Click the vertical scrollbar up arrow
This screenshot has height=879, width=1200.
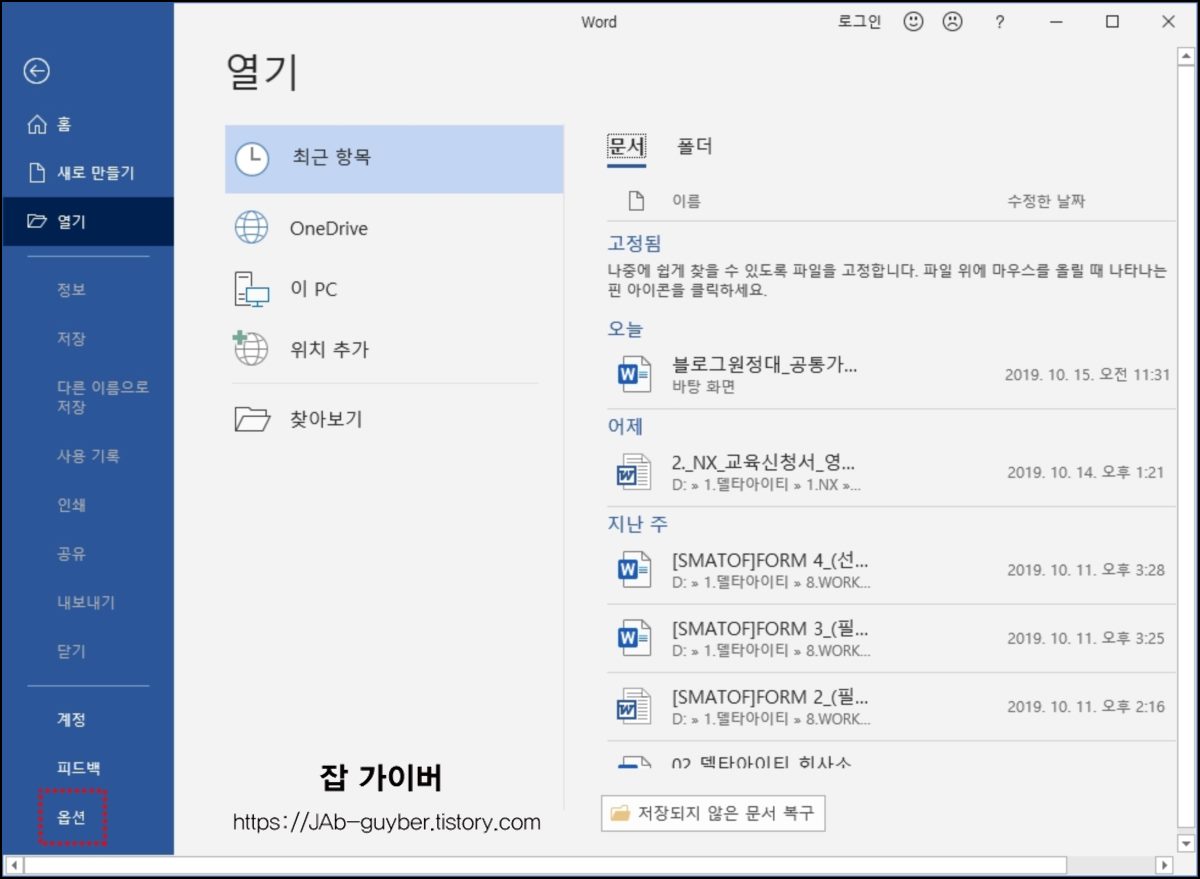click(x=1185, y=56)
